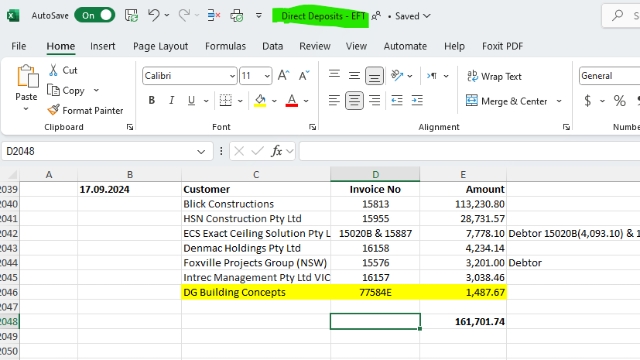Viewport: 640px width, 360px height.
Task: Click the Direct Deposits - EFT file name
Action: pyautogui.click(x=322, y=16)
